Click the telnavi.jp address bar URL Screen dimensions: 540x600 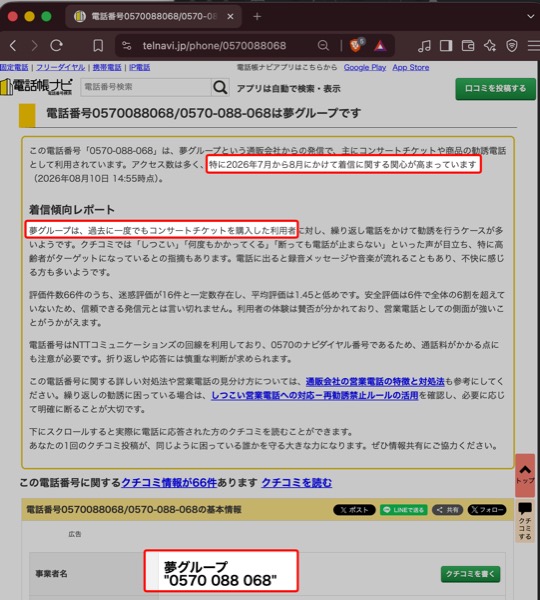click(x=214, y=46)
